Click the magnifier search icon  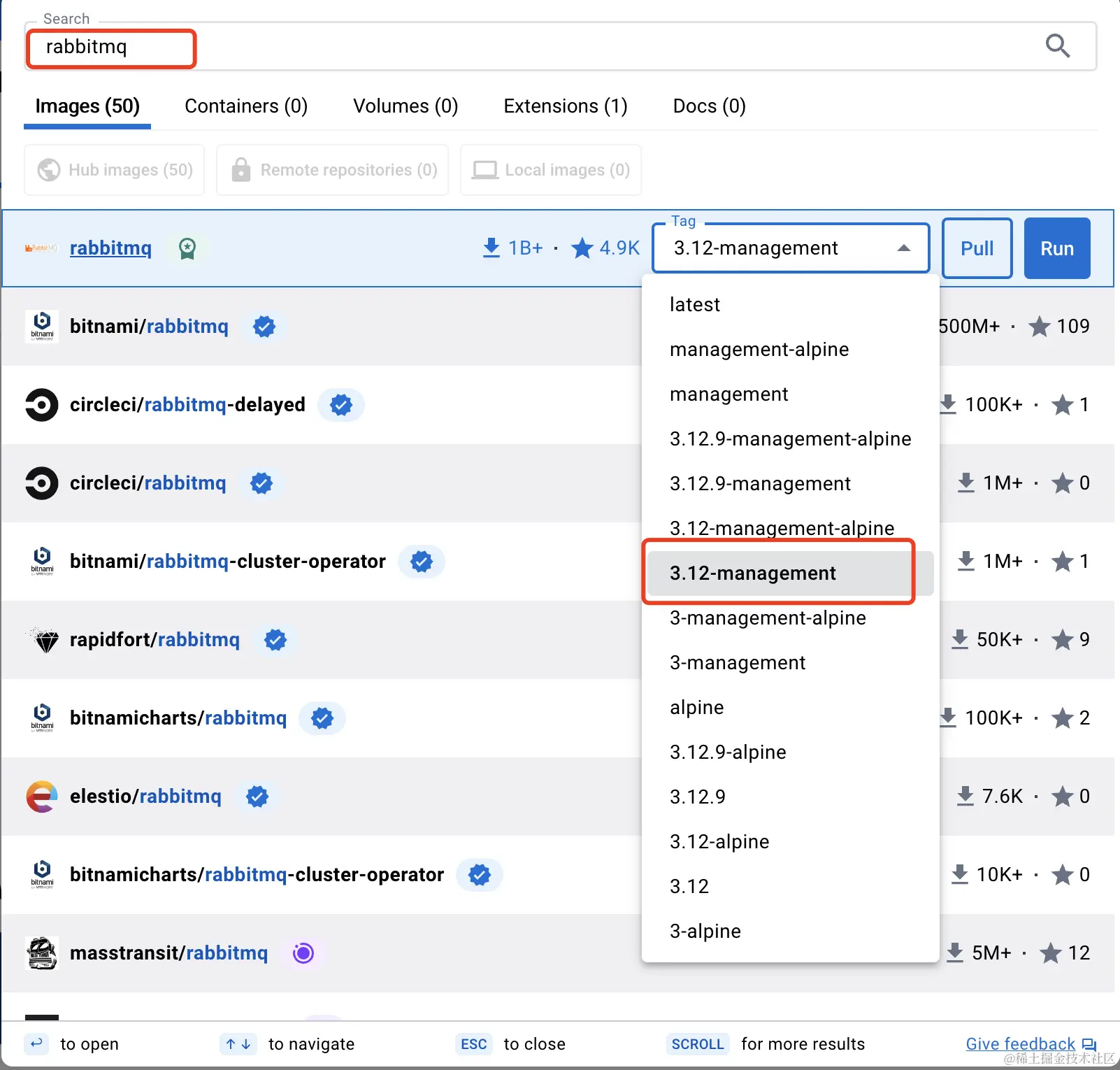point(1058,46)
